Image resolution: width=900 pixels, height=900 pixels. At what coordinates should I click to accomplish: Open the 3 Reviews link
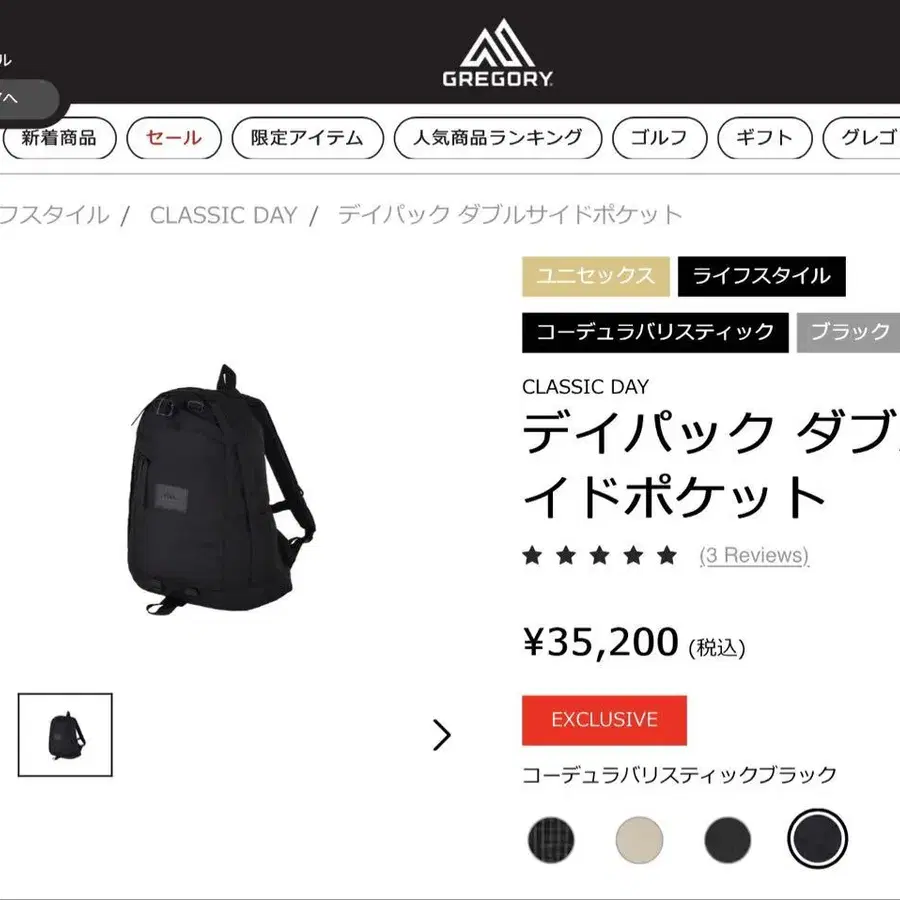click(754, 556)
